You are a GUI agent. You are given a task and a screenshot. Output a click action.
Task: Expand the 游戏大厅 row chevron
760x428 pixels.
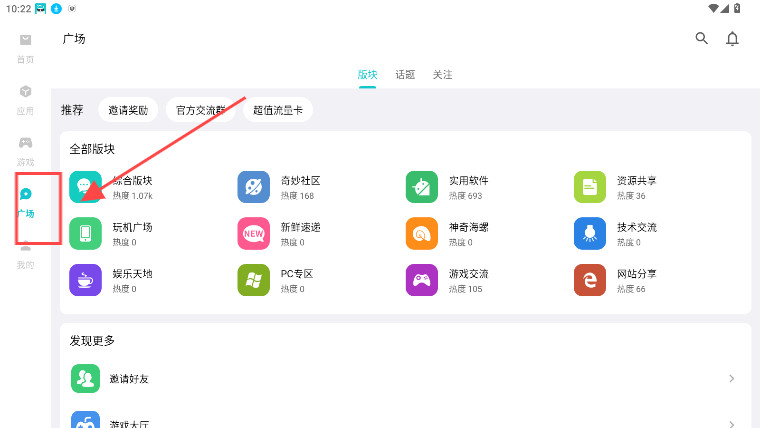(x=731, y=424)
